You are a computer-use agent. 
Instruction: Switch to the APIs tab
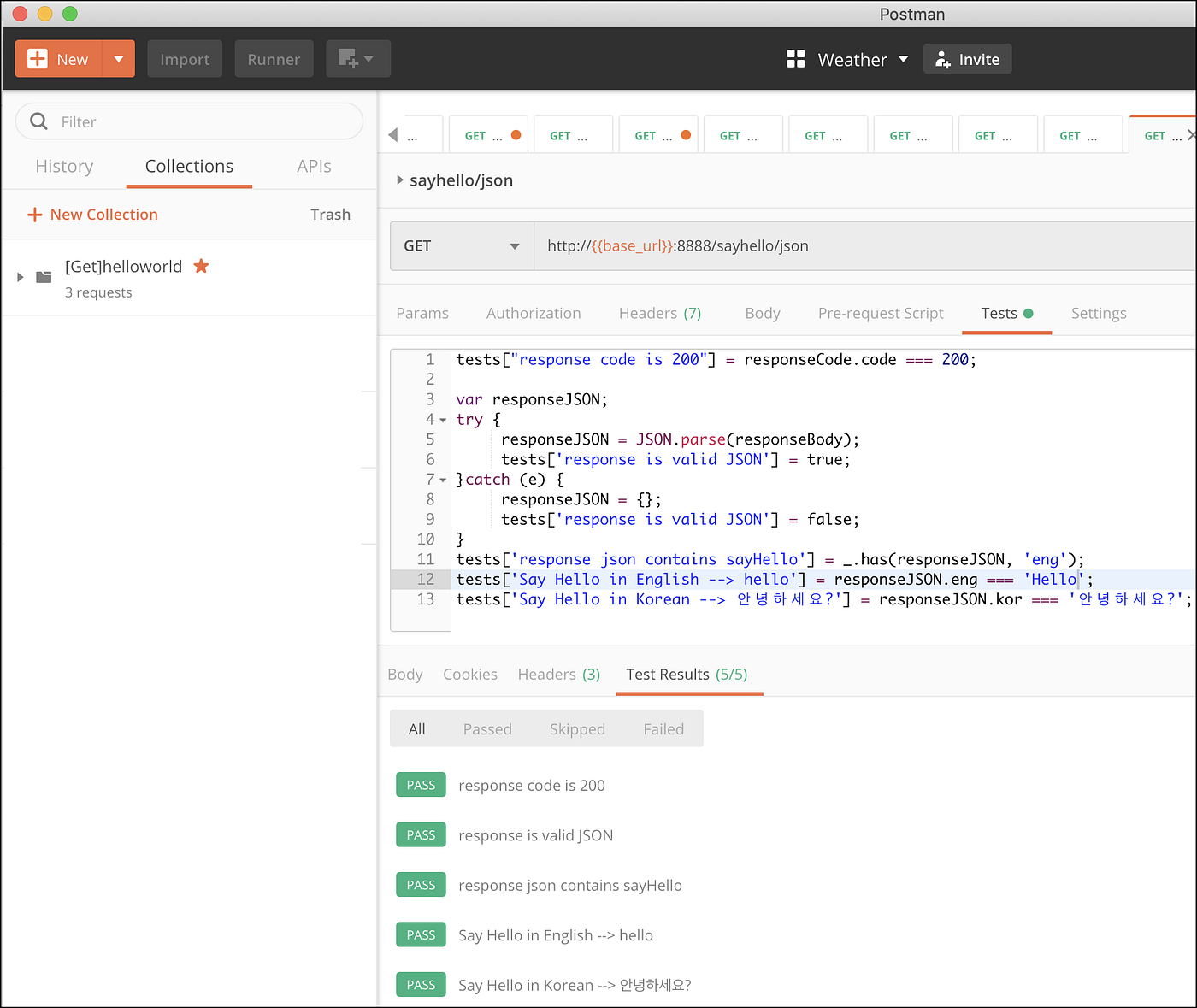click(x=314, y=166)
